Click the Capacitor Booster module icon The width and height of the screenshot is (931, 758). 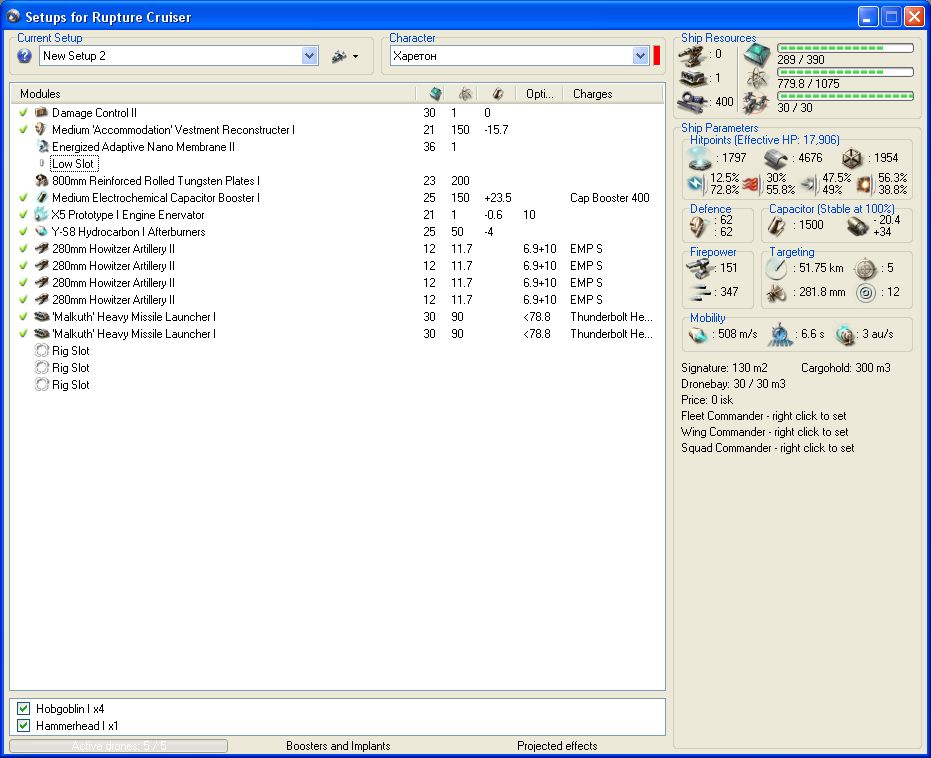(42, 198)
